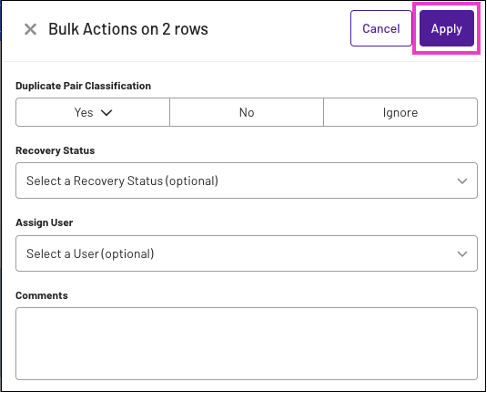This screenshot has height=393, width=487.
Task: Click the Assign User chevron arrow
Action: tap(462, 254)
